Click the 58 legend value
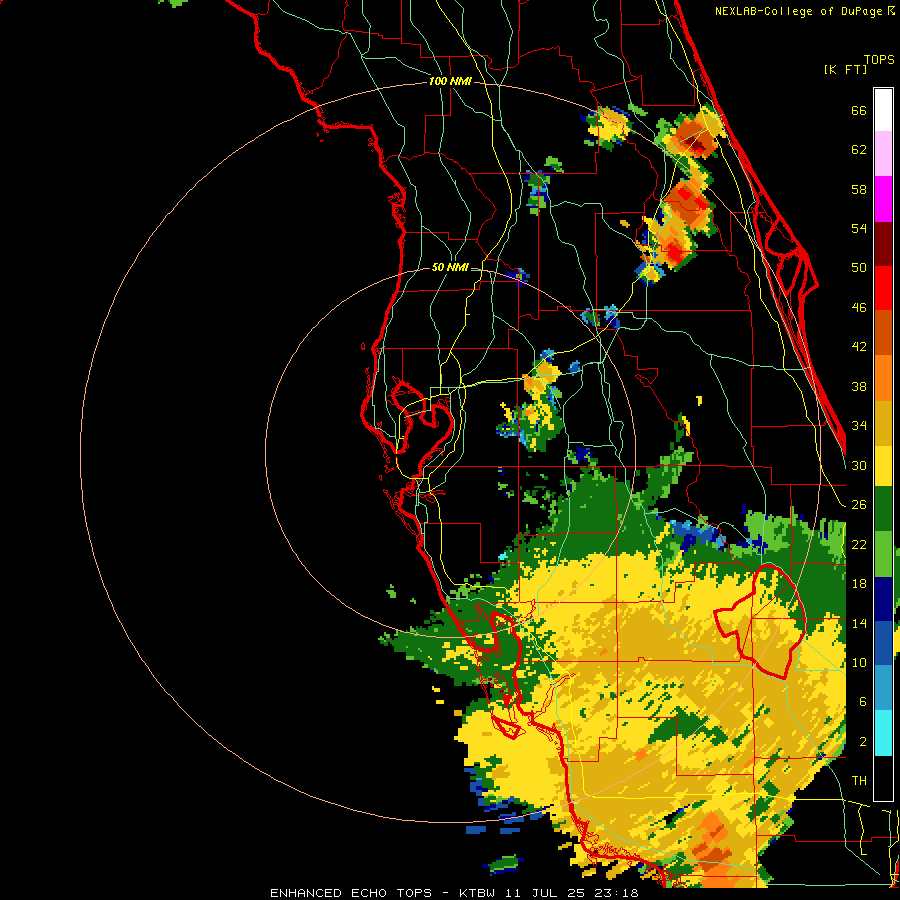 859,189
